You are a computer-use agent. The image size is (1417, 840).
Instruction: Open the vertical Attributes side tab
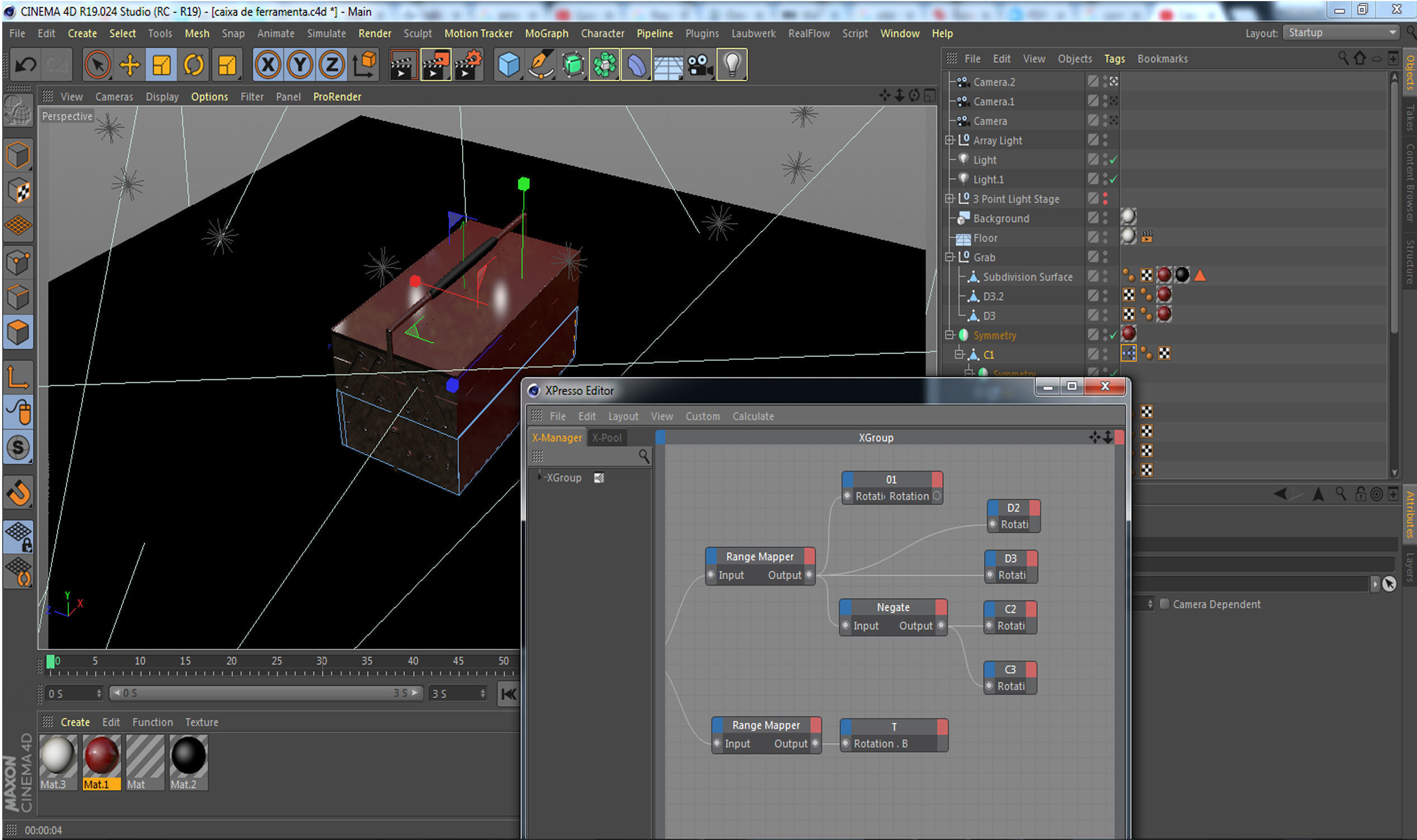pos(1409,514)
